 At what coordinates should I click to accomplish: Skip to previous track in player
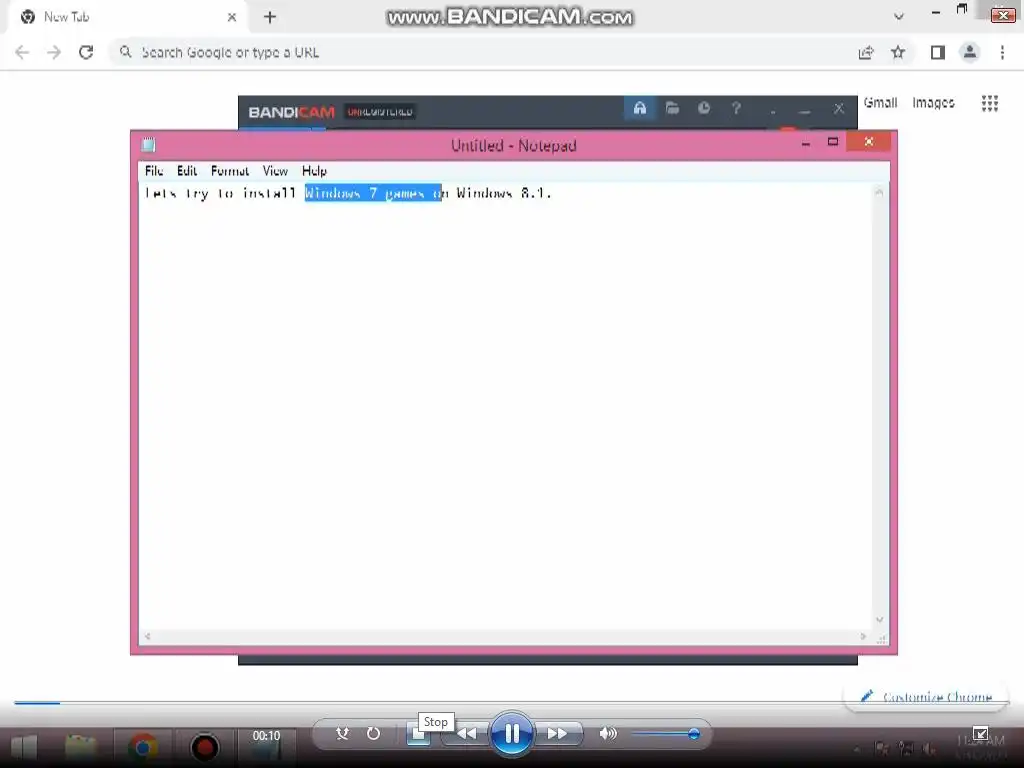coord(466,733)
